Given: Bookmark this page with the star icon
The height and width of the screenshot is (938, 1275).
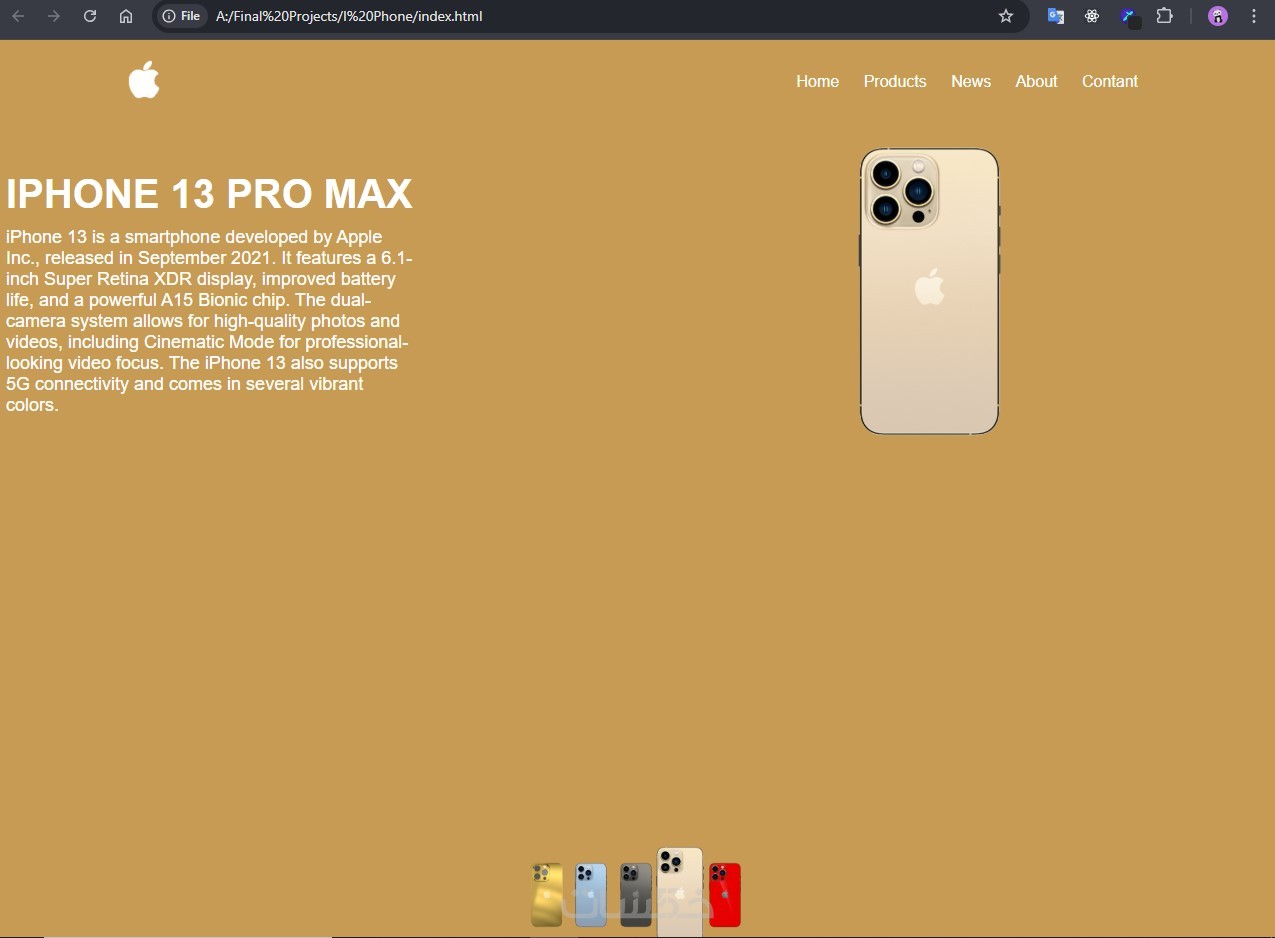Looking at the screenshot, I should point(1006,16).
